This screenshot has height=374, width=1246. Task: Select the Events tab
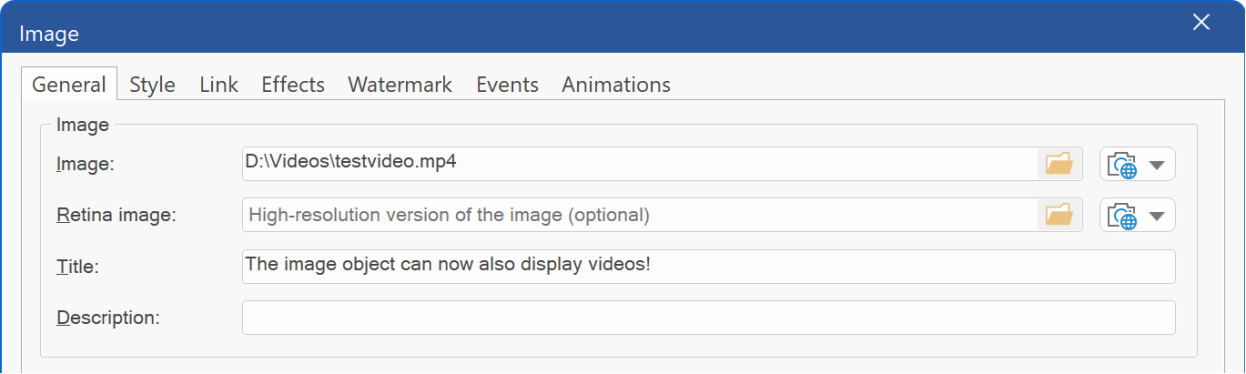[507, 85]
